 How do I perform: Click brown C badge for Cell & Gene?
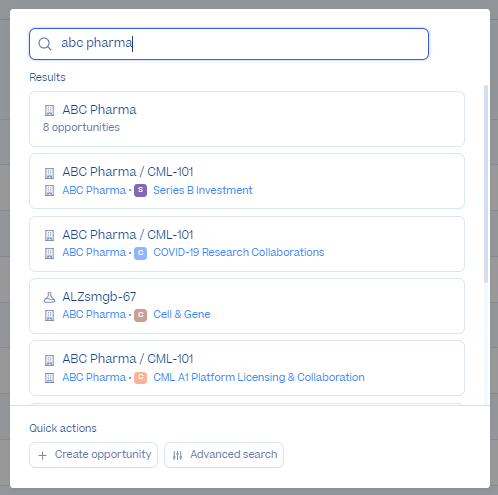[141, 315]
